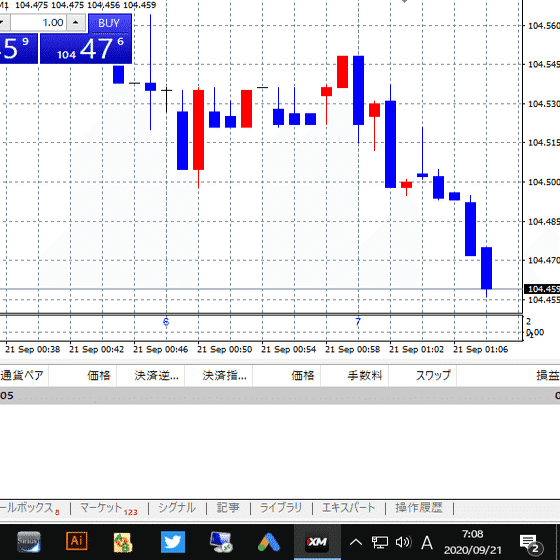This screenshot has width=560, height=560.
Task: Click the first 価格 column header
Action: pyautogui.click(x=82, y=375)
